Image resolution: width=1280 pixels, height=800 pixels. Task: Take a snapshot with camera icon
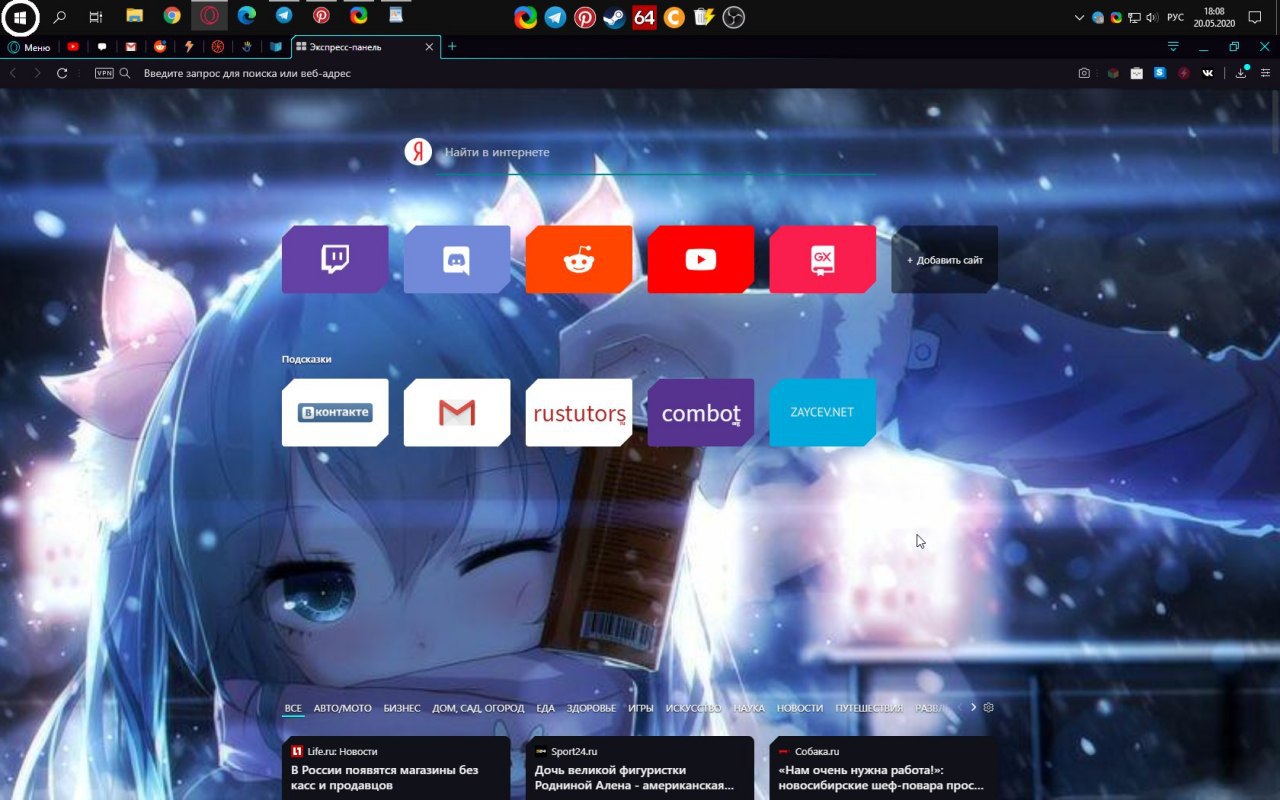click(1084, 73)
